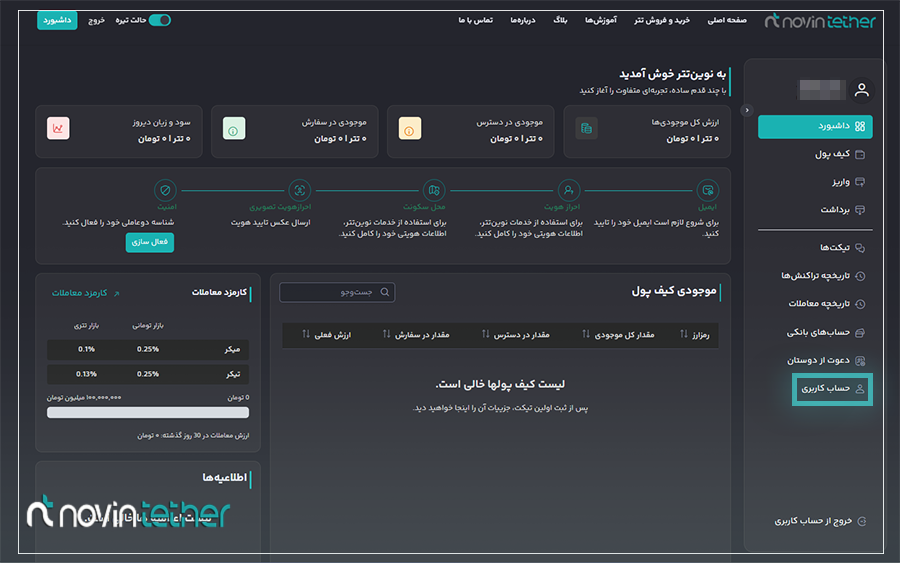Click the خروج link in header
Screen dimensions: 900x563
(96, 20)
